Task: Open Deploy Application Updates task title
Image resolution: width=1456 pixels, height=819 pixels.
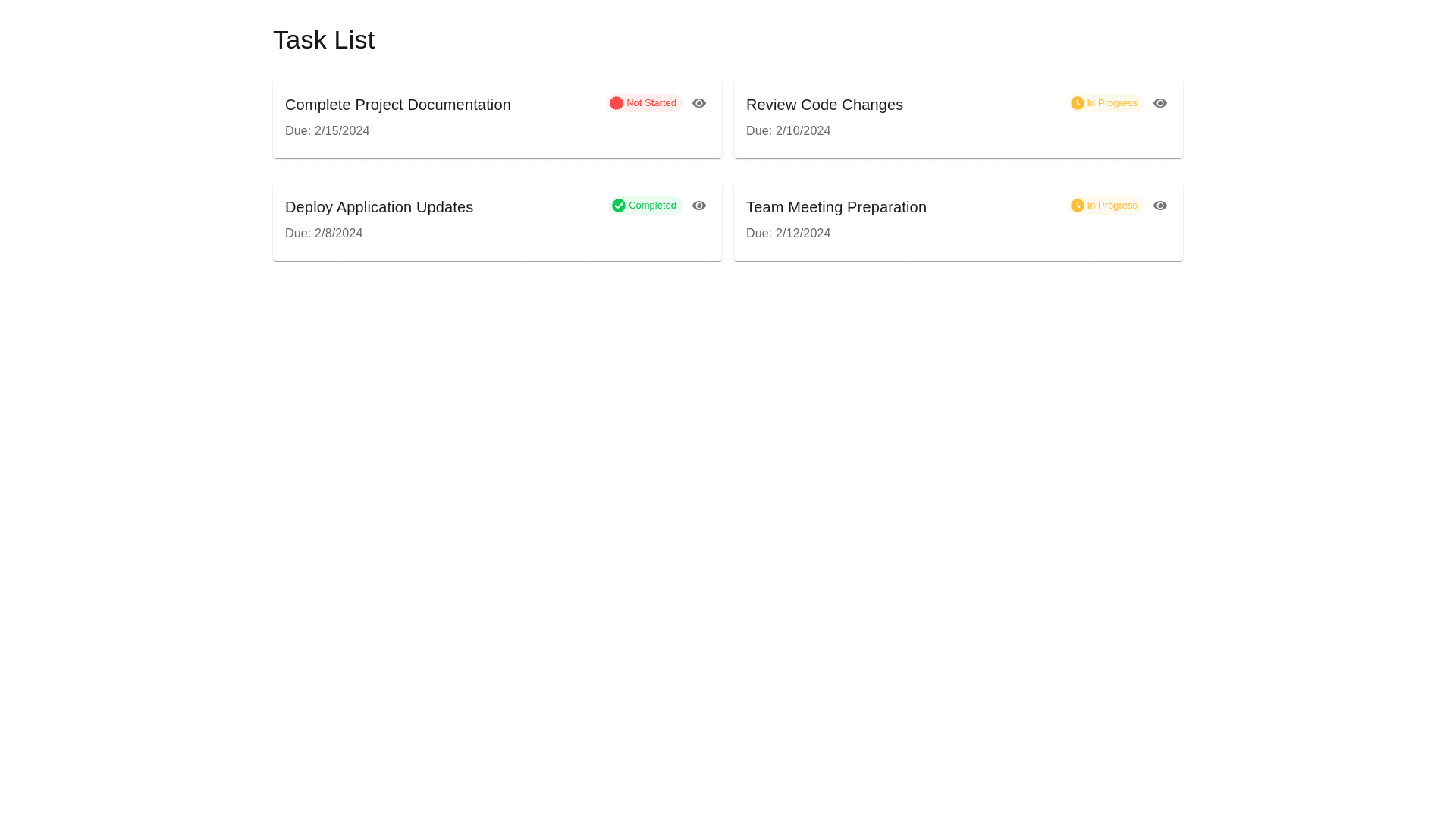Action: tap(378, 207)
